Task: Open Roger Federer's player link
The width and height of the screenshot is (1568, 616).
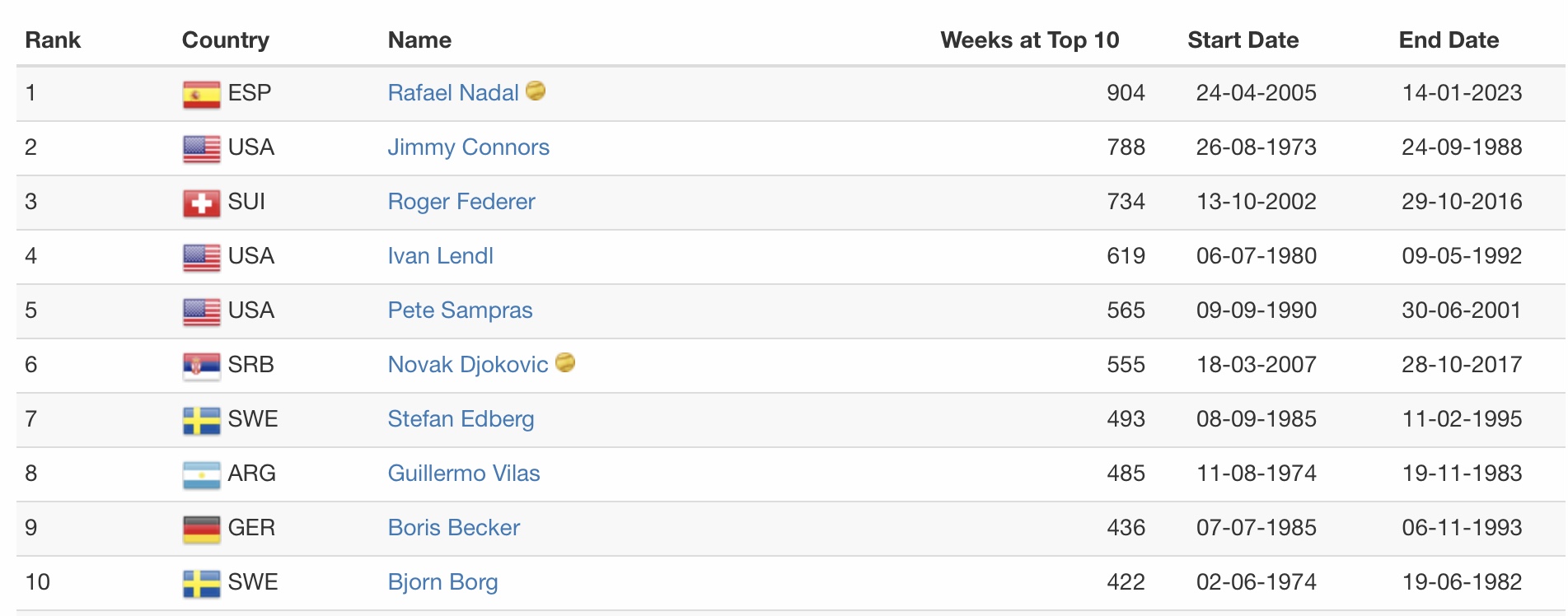Action: pyautogui.click(x=461, y=202)
